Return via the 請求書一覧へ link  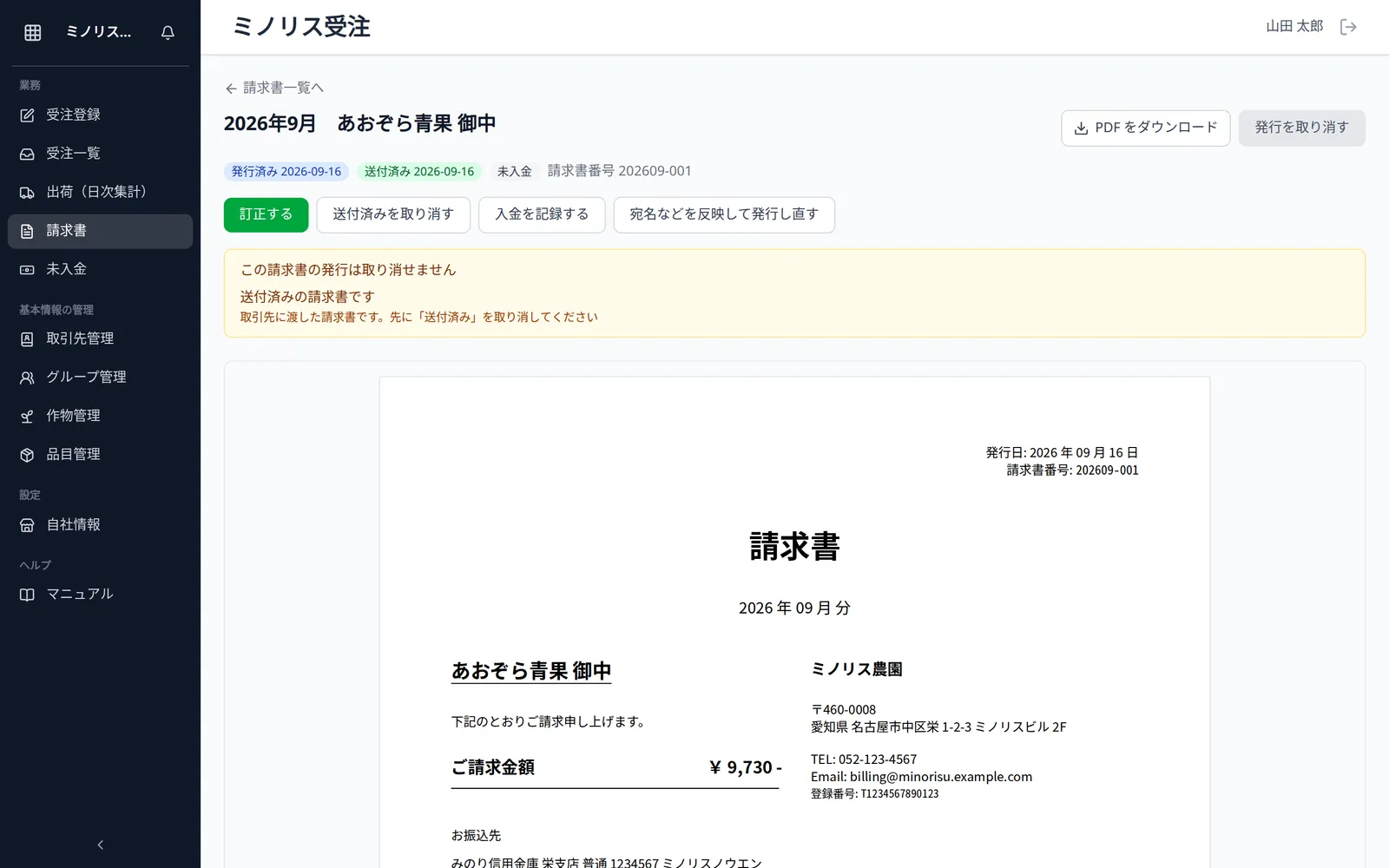[274, 88]
